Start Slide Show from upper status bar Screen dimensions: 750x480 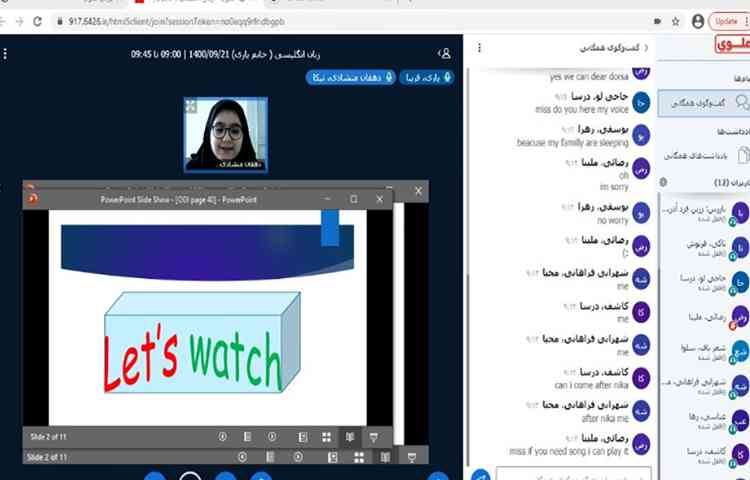click(x=374, y=437)
